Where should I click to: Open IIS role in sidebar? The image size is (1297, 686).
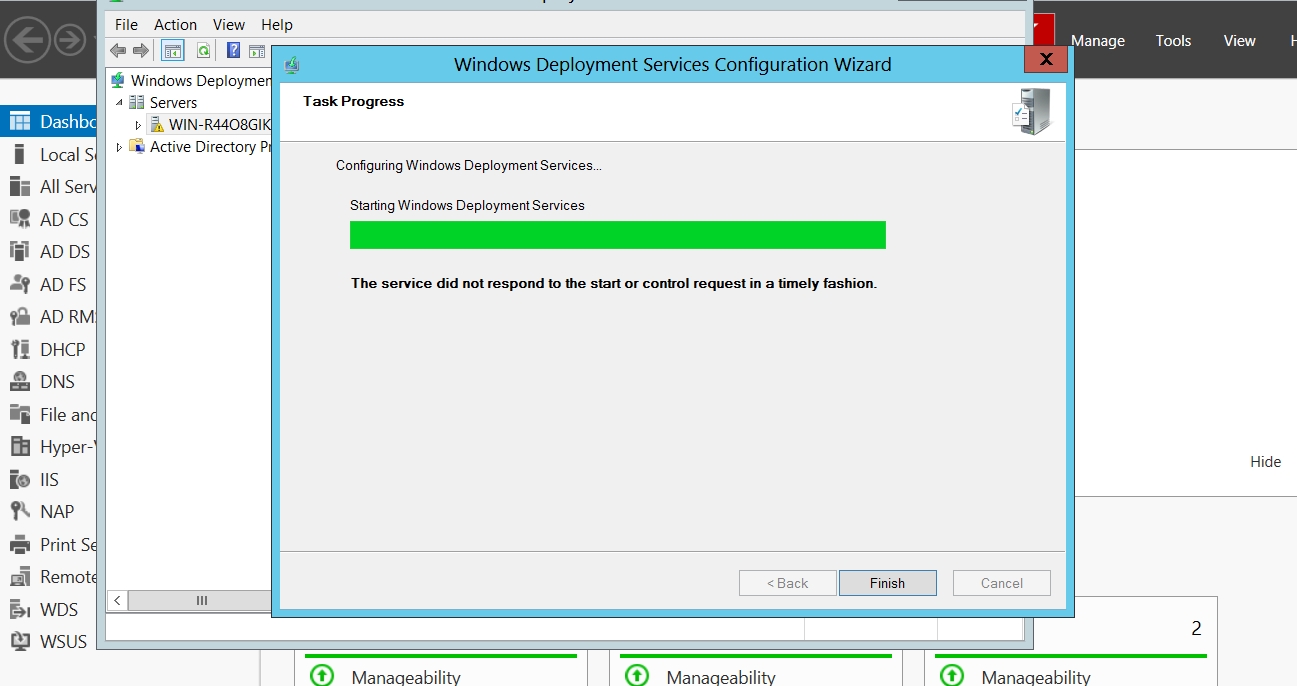click(x=48, y=479)
